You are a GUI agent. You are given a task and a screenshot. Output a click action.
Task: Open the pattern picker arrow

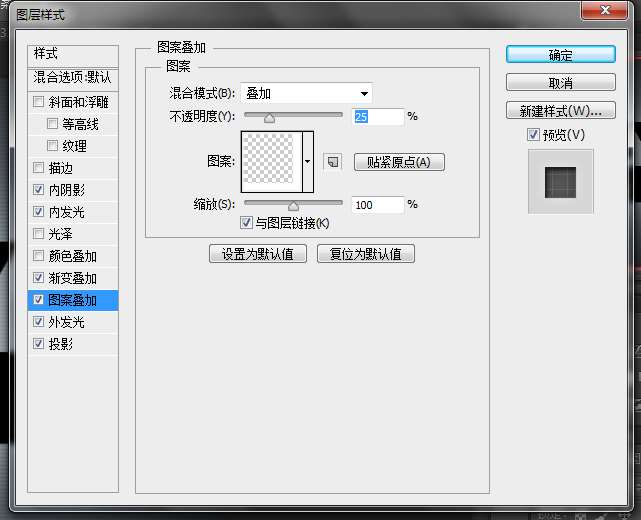point(308,162)
